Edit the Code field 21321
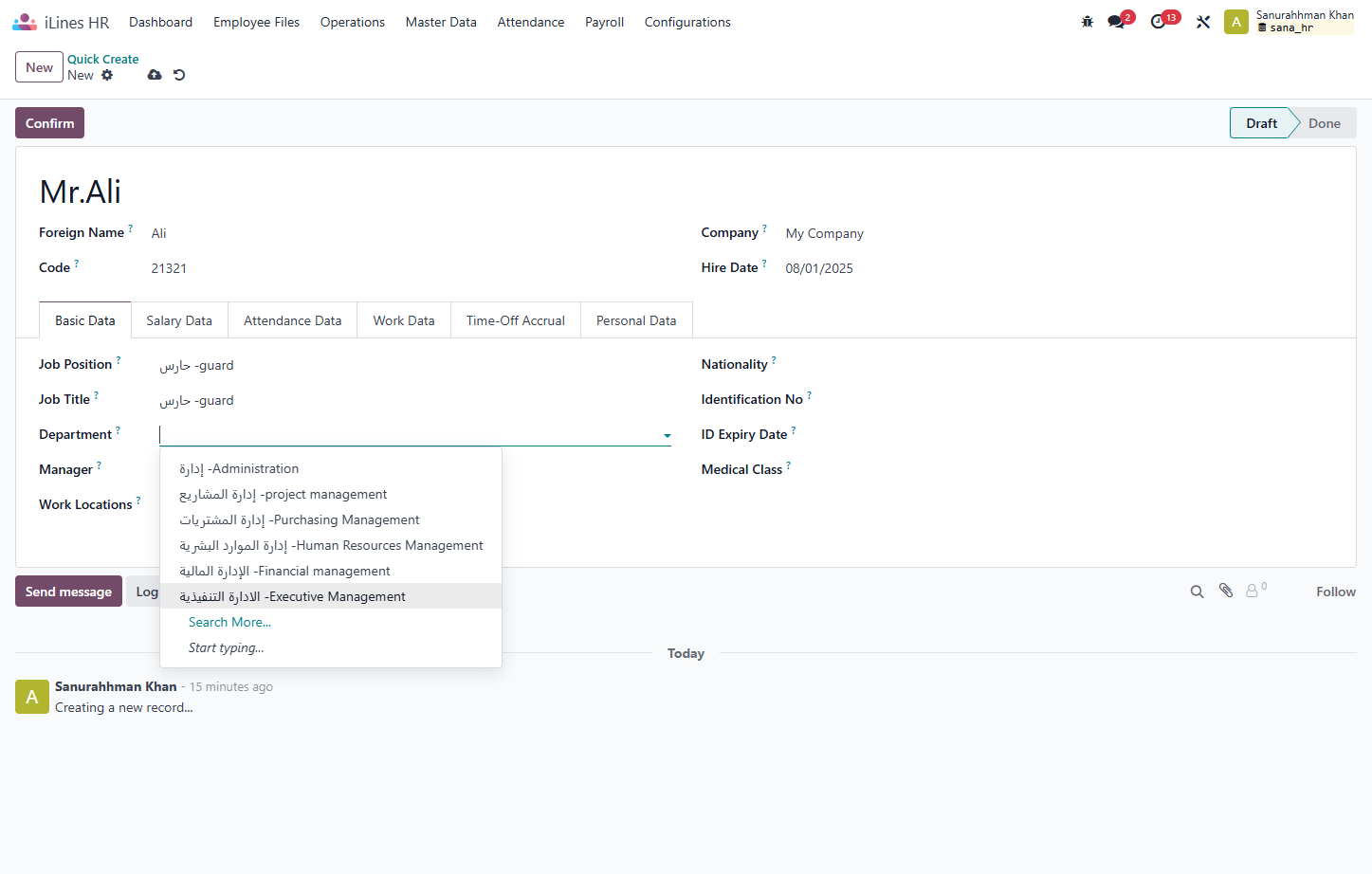1372x874 pixels. 169,268
